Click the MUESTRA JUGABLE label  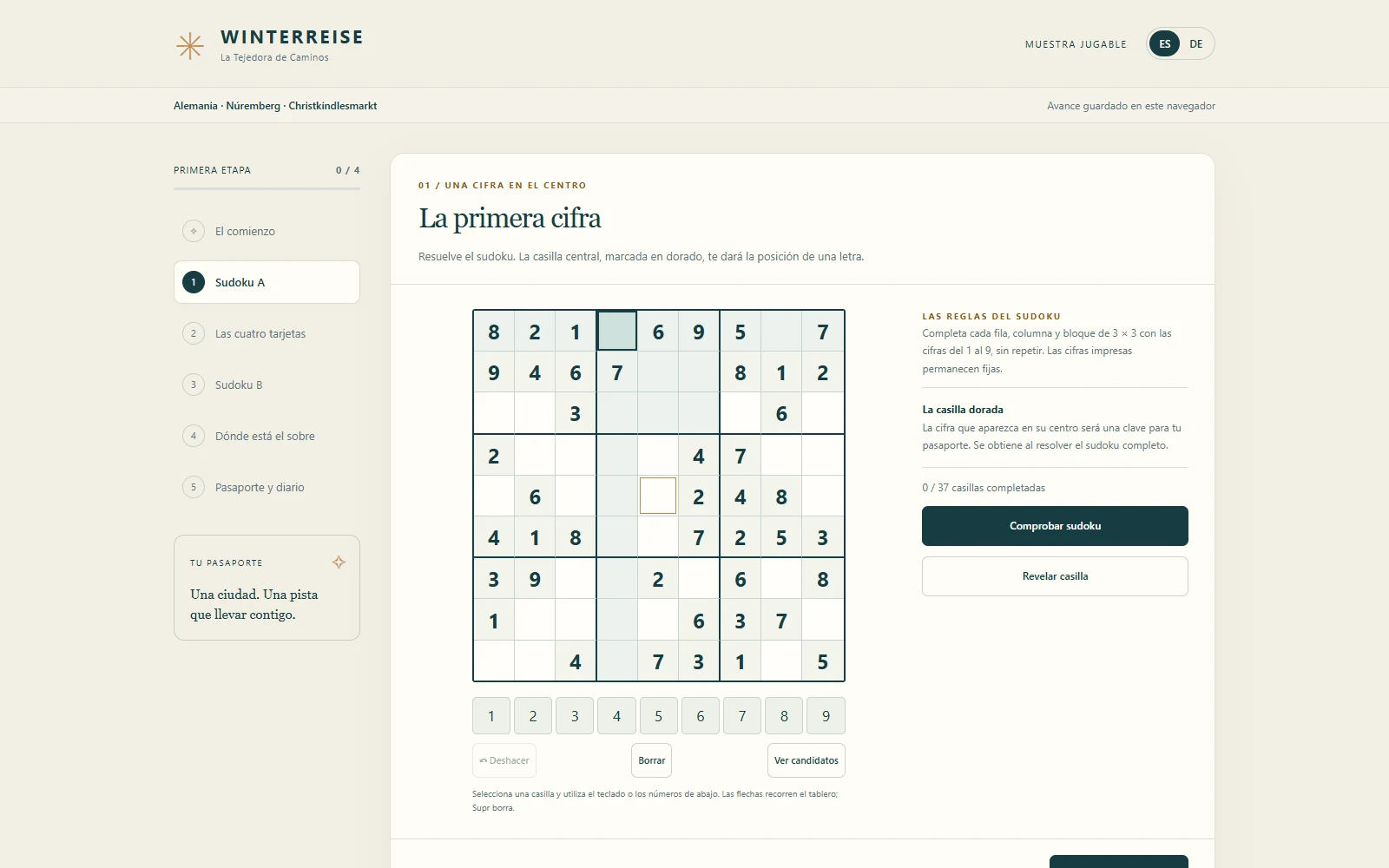click(x=1076, y=44)
